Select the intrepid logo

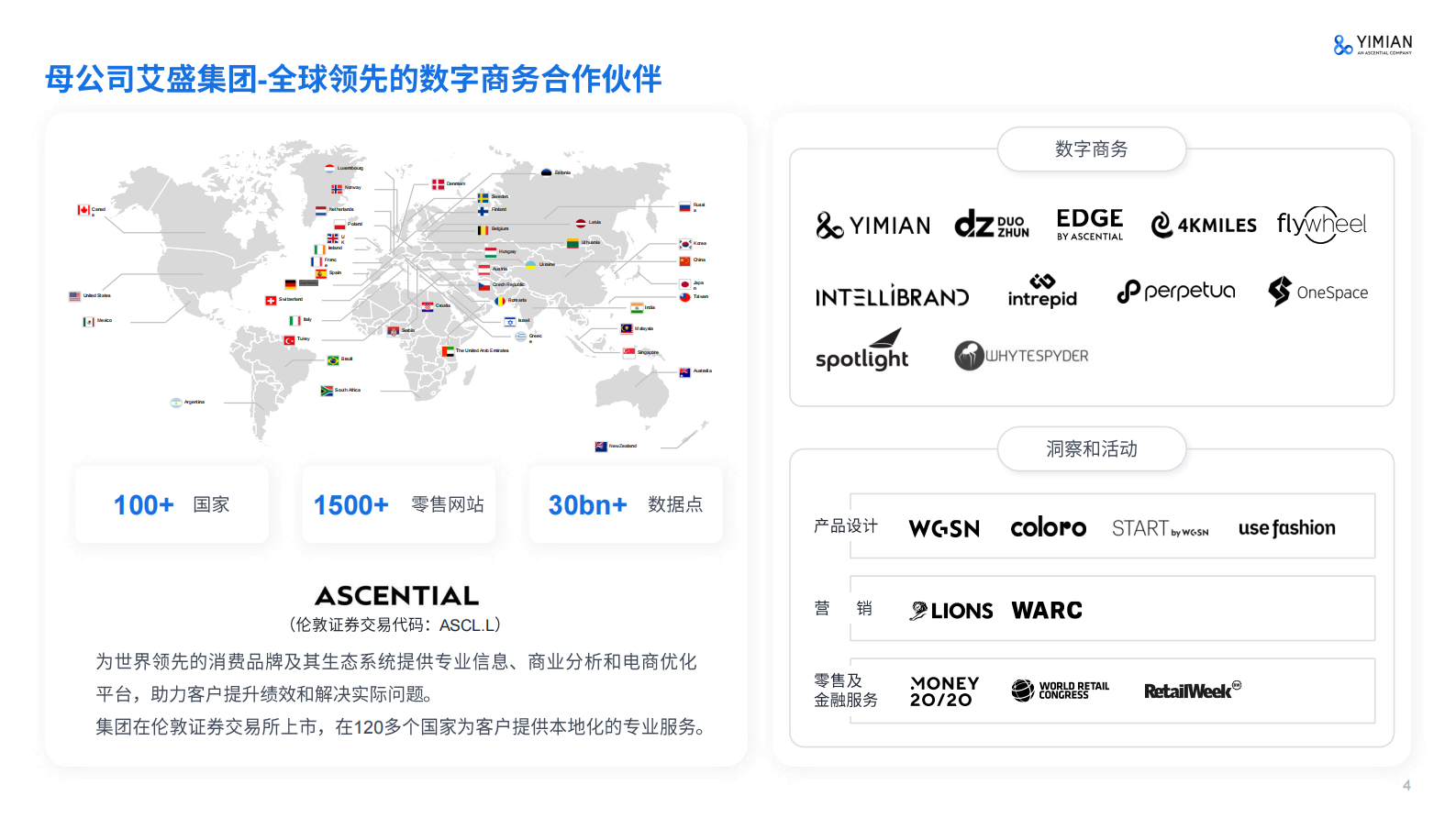tap(1042, 292)
